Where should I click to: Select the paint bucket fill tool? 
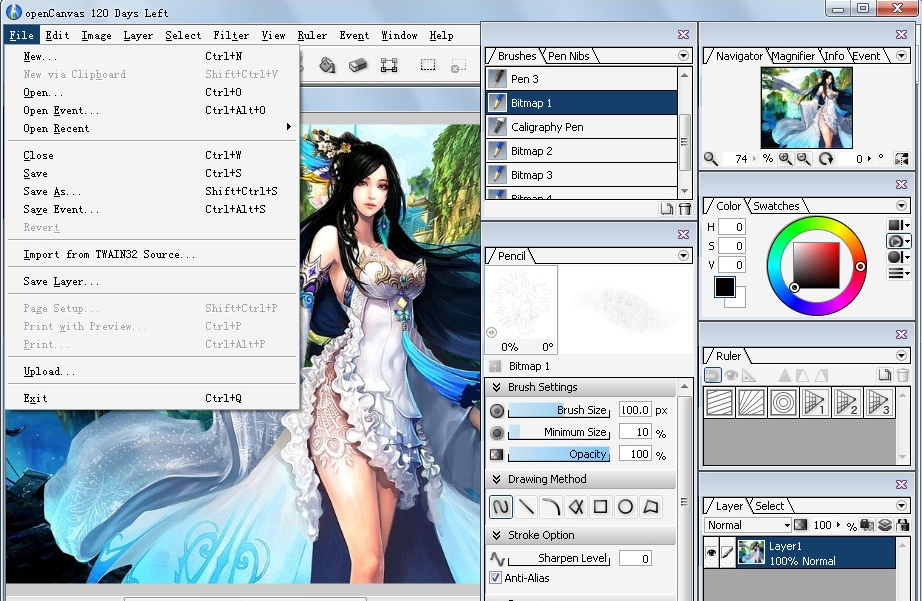click(x=327, y=65)
